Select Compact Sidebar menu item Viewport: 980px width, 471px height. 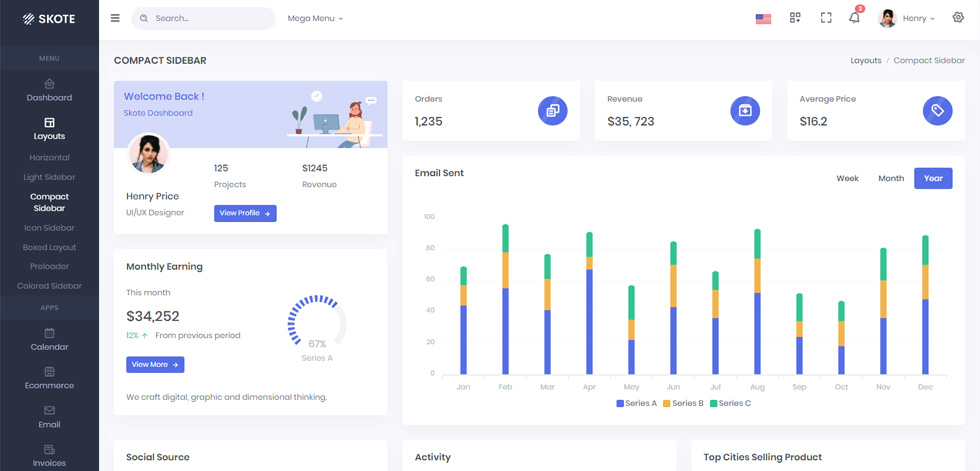coord(49,202)
